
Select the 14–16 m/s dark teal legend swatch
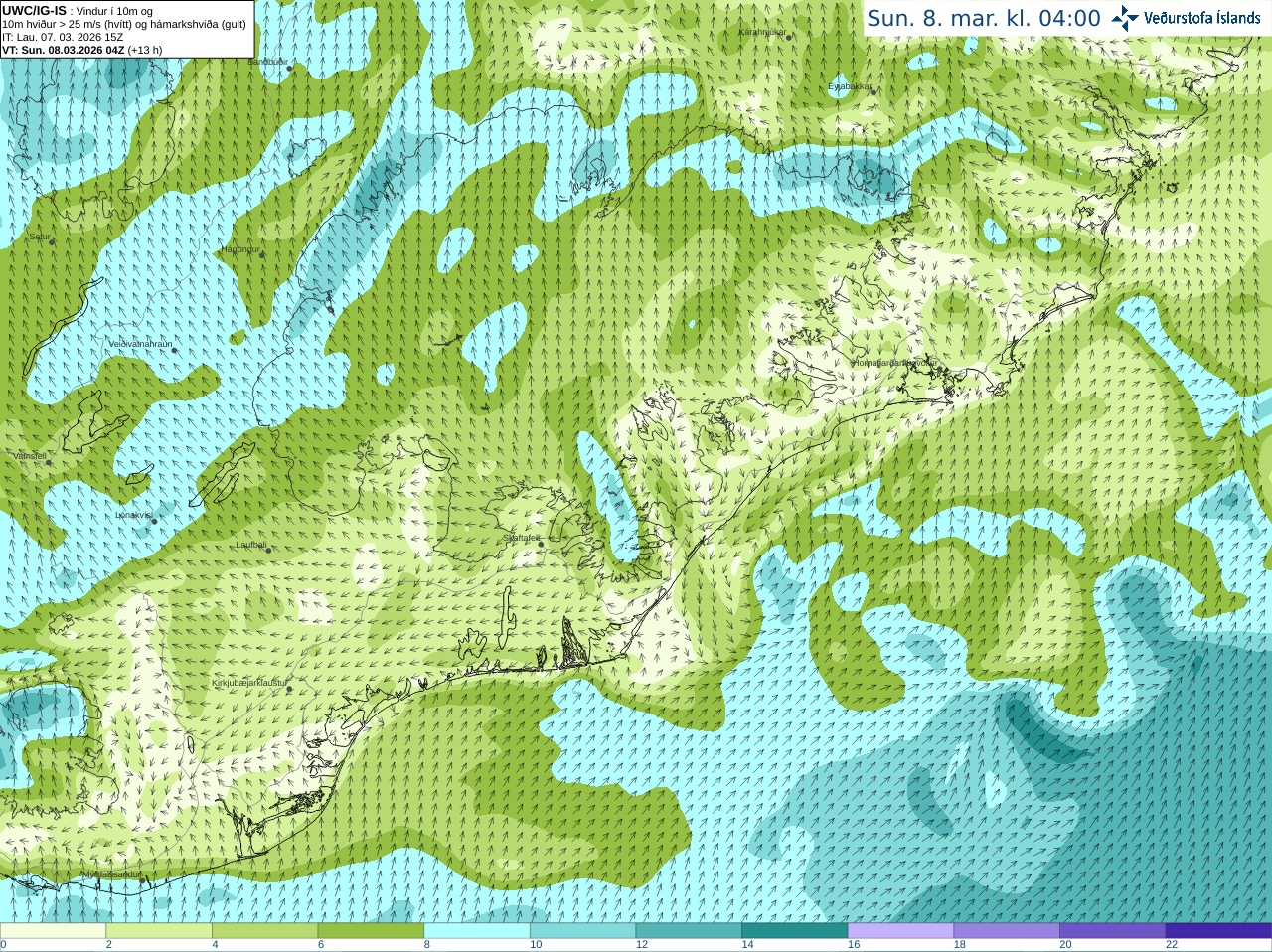click(x=795, y=931)
